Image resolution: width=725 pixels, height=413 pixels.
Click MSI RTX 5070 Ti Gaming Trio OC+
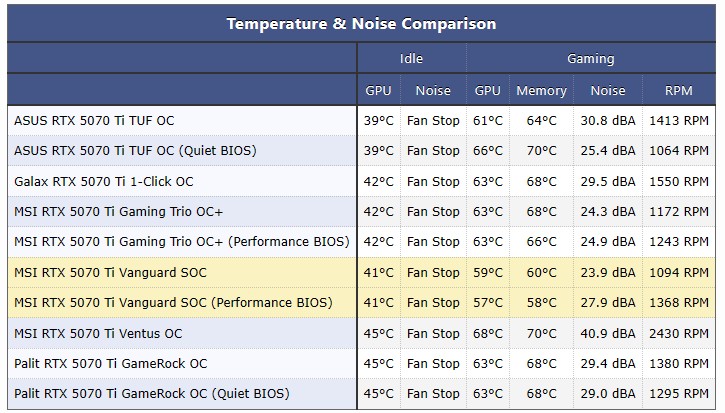point(118,211)
